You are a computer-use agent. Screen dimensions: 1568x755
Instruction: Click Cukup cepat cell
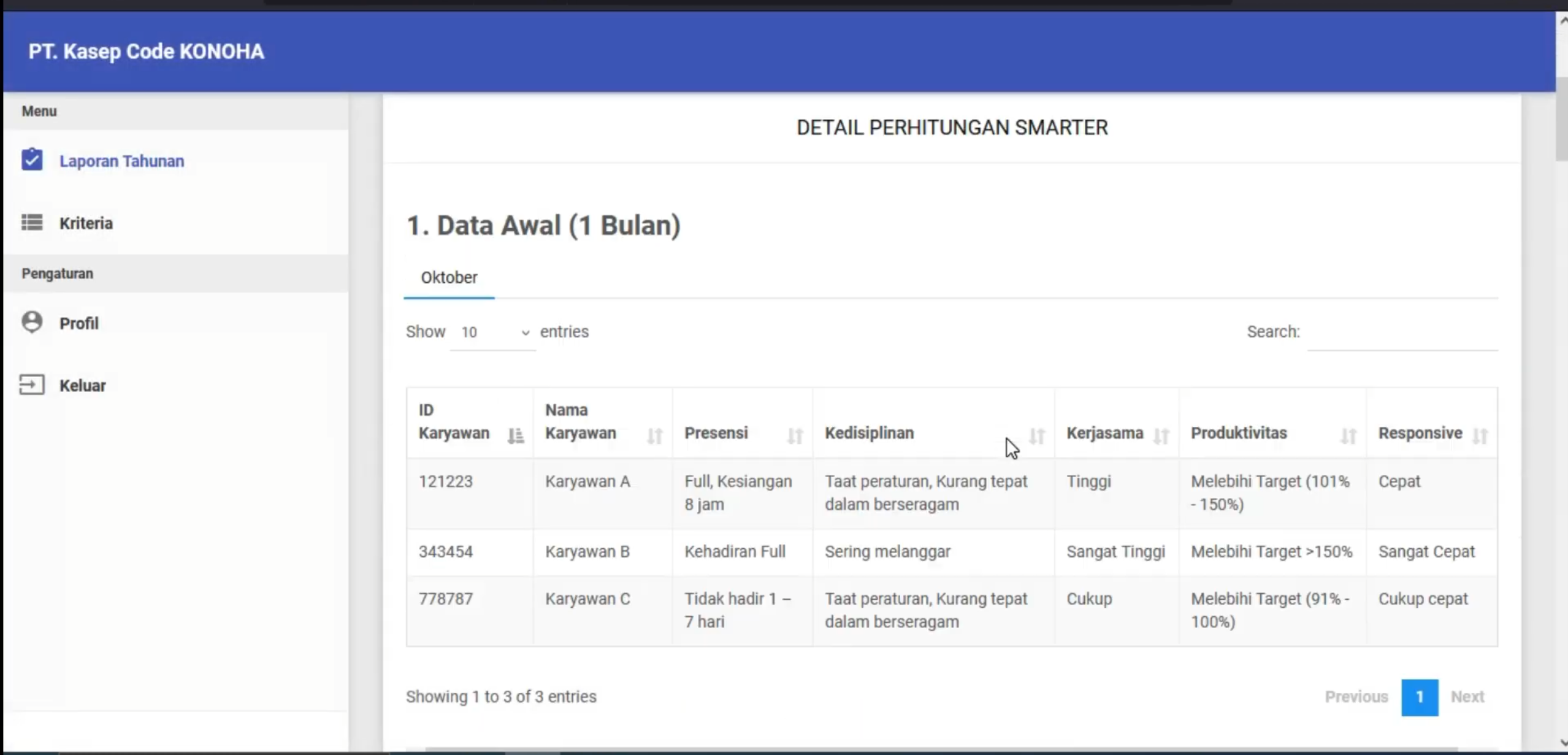click(1432, 610)
